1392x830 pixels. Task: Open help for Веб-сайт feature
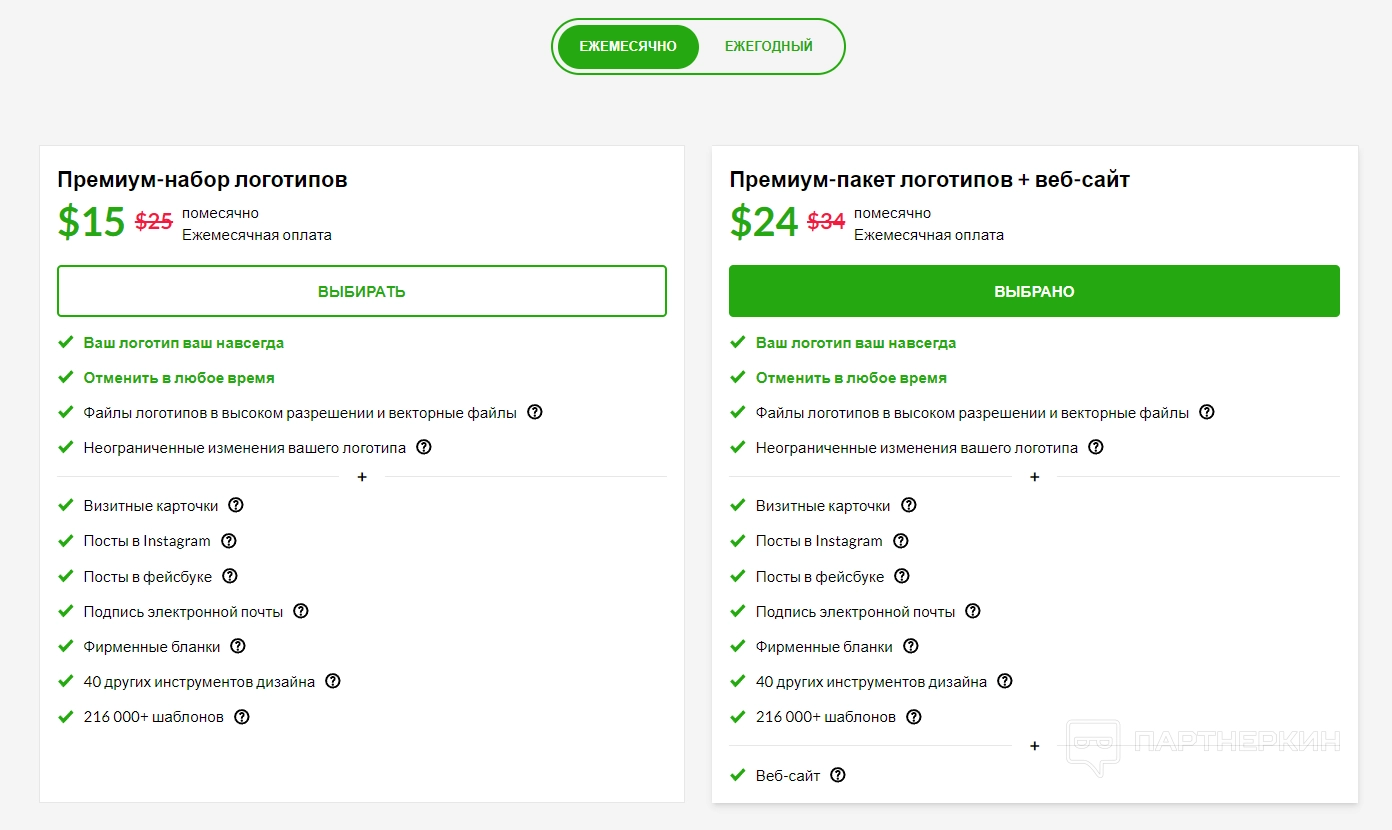tap(838, 775)
